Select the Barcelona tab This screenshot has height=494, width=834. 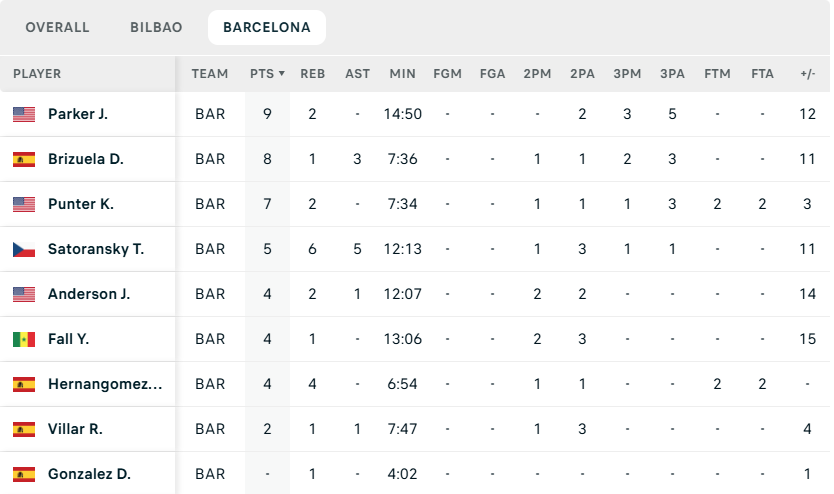pyautogui.click(x=267, y=28)
